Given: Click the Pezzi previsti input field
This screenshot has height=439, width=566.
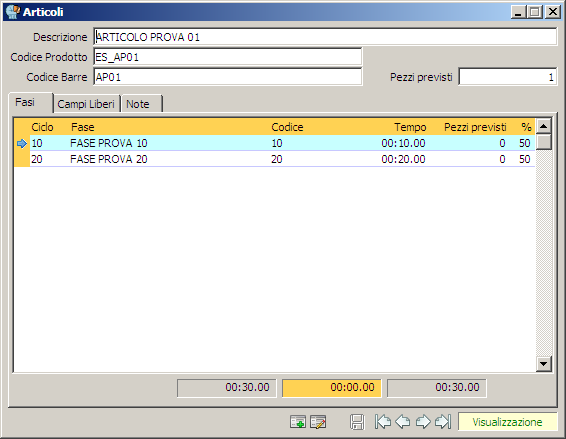Looking at the screenshot, I should tap(508, 77).
